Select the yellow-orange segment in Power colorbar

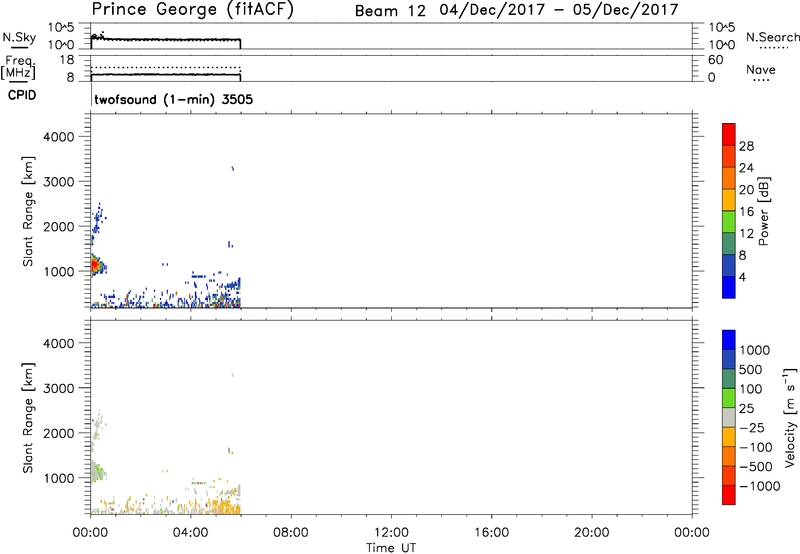[729, 200]
